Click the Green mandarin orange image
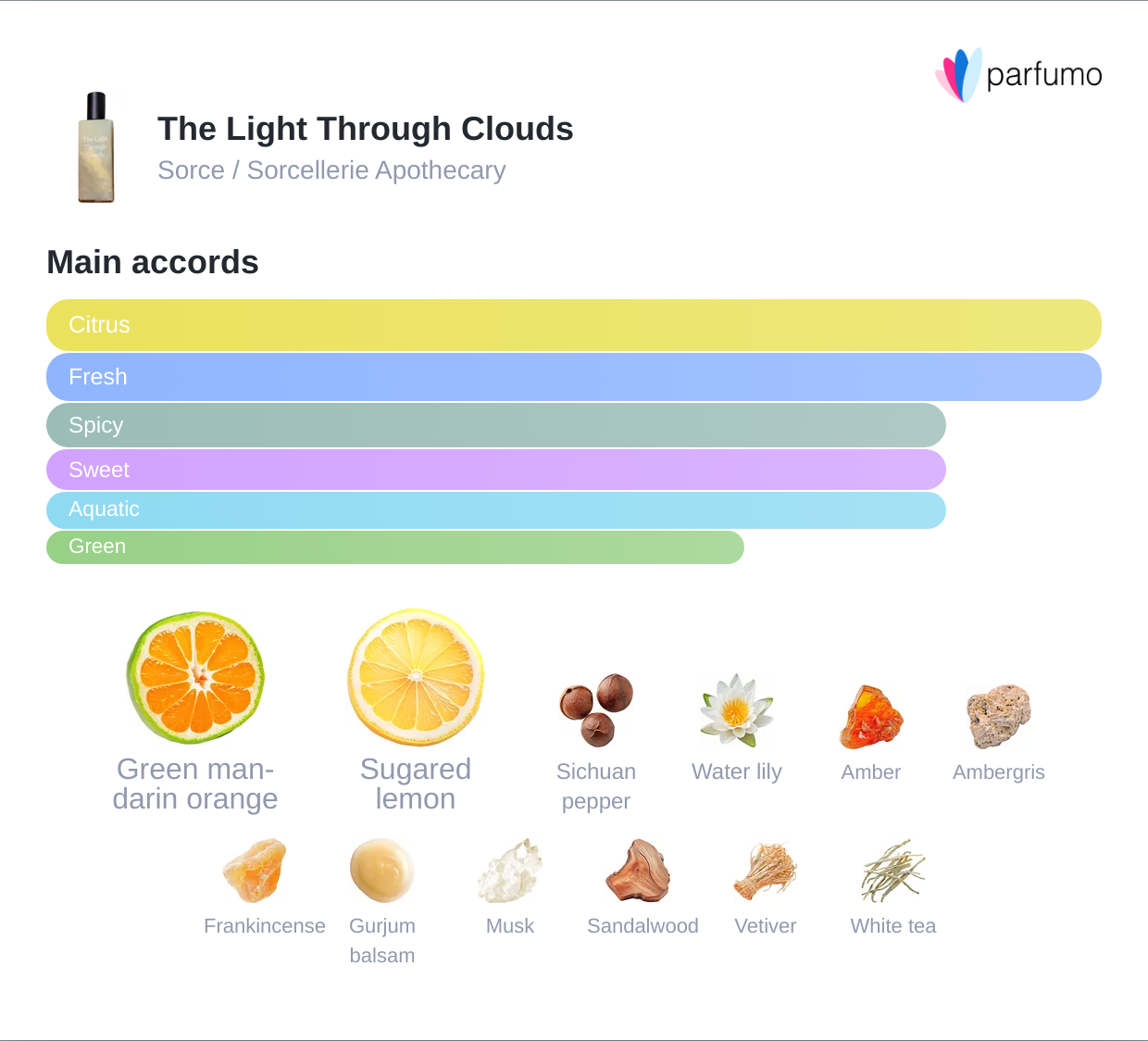This screenshot has height=1041, width=1148. [x=195, y=677]
